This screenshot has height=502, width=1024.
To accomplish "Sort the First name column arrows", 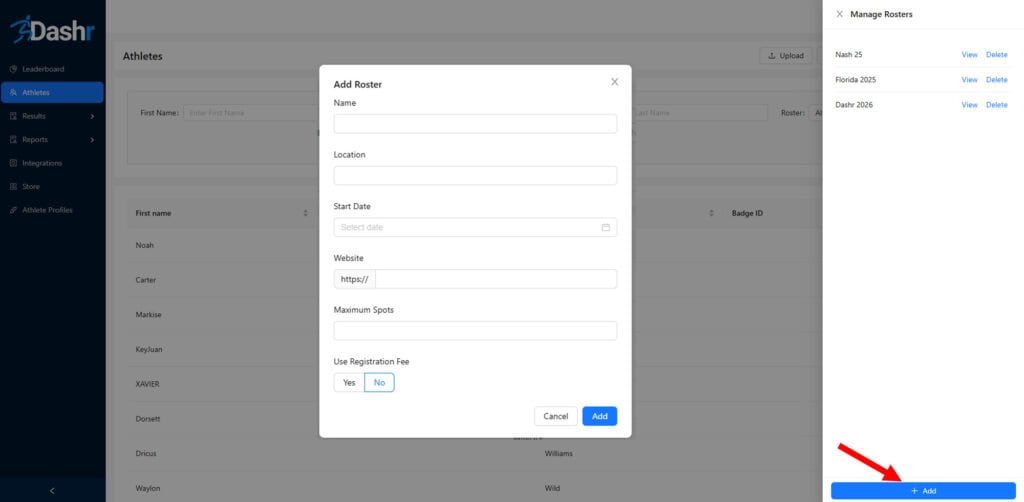I will 306,213.
